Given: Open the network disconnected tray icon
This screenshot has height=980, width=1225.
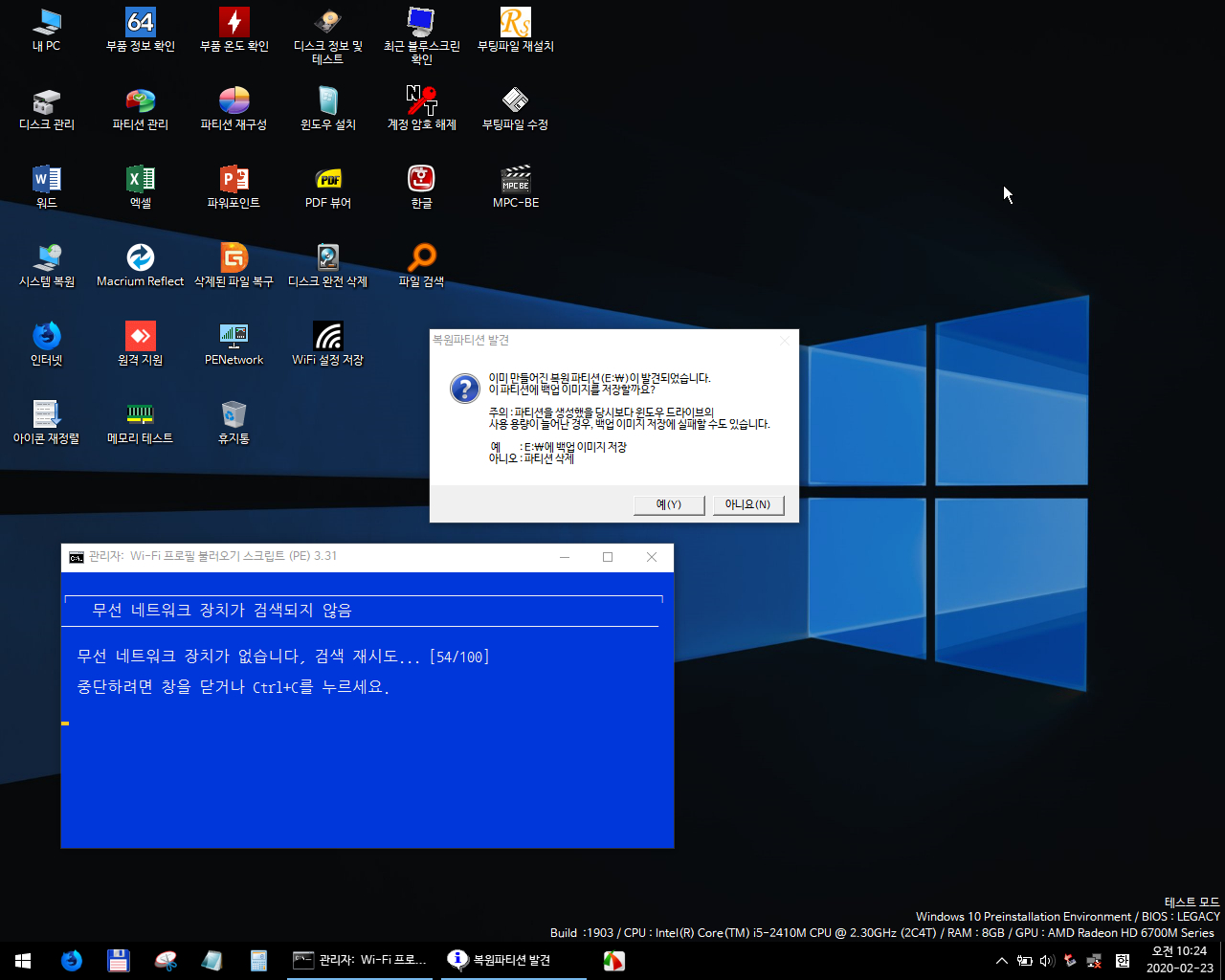Looking at the screenshot, I should pos(1094,961).
